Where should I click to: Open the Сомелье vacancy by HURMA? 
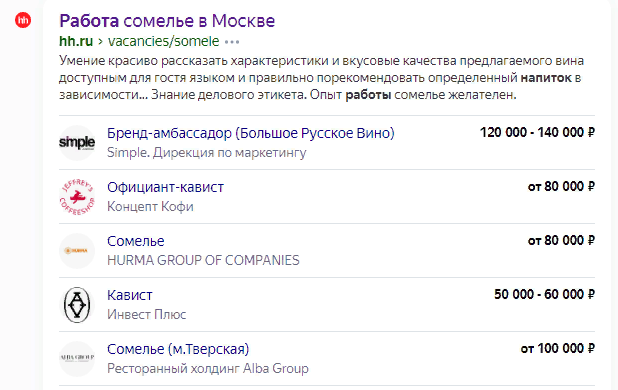(x=136, y=241)
